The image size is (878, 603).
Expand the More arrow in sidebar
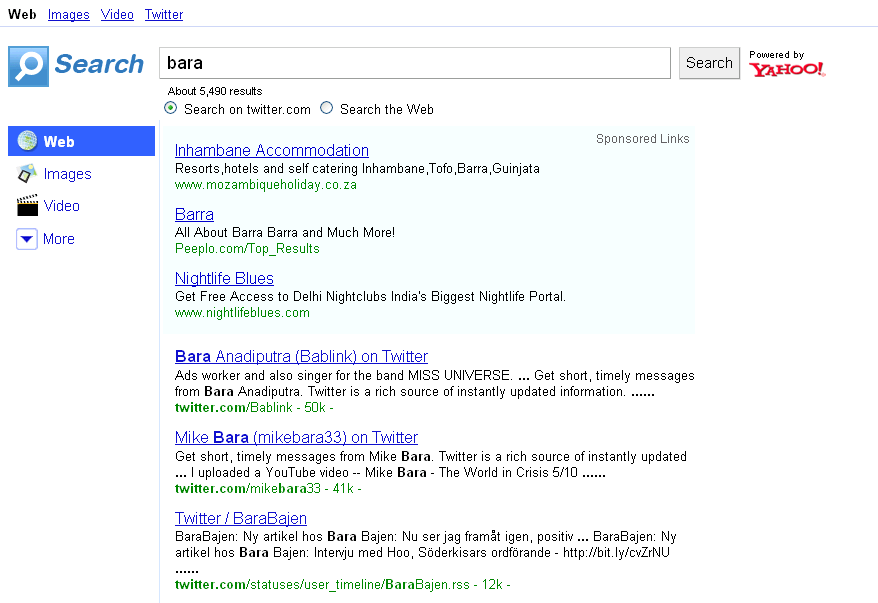pos(27,239)
